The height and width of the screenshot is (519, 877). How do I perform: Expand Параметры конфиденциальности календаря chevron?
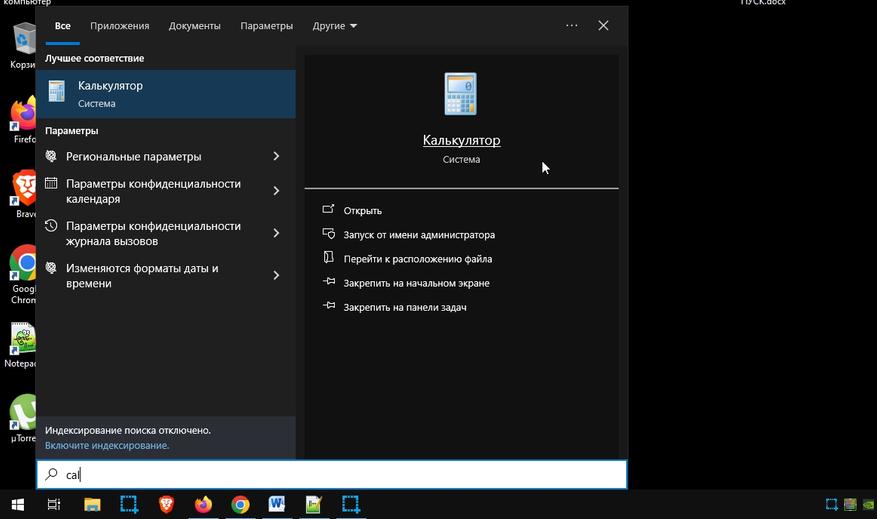tap(276, 191)
